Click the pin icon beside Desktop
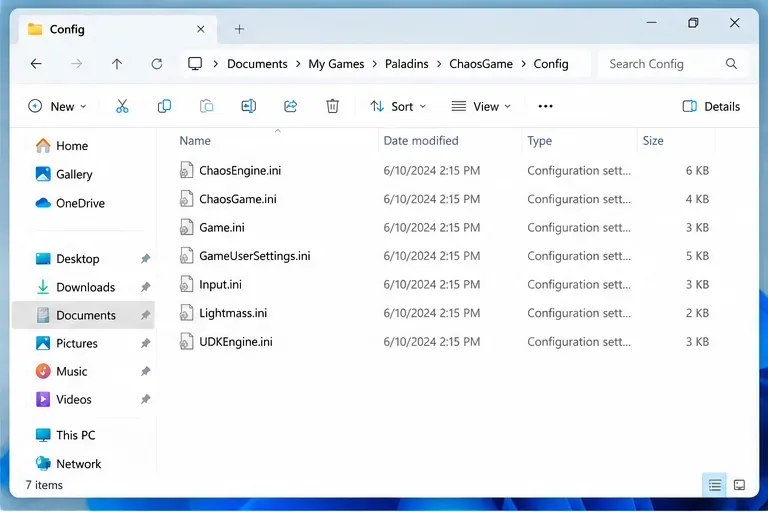 pos(145,259)
